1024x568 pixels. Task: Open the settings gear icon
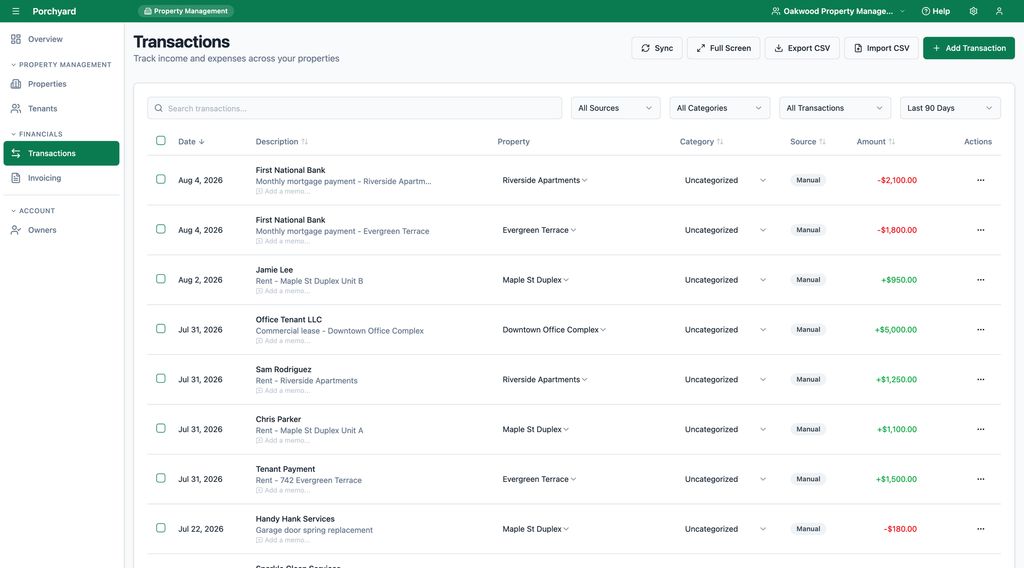(973, 11)
